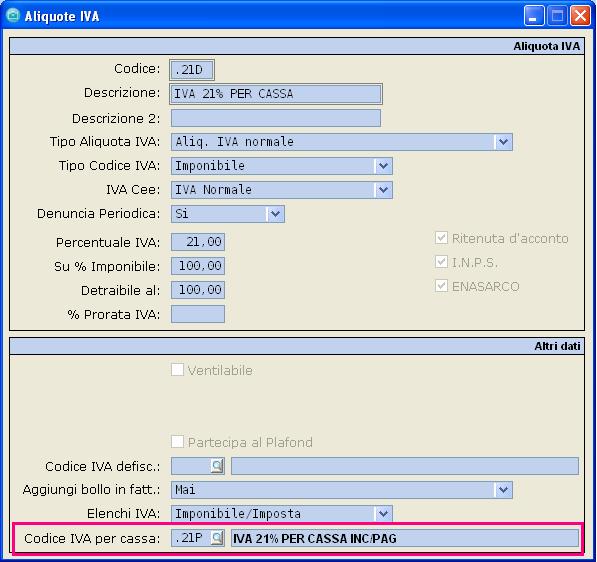Expand the Elenchi IVA dropdown
597x562 pixels.
(x=383, y=514)
